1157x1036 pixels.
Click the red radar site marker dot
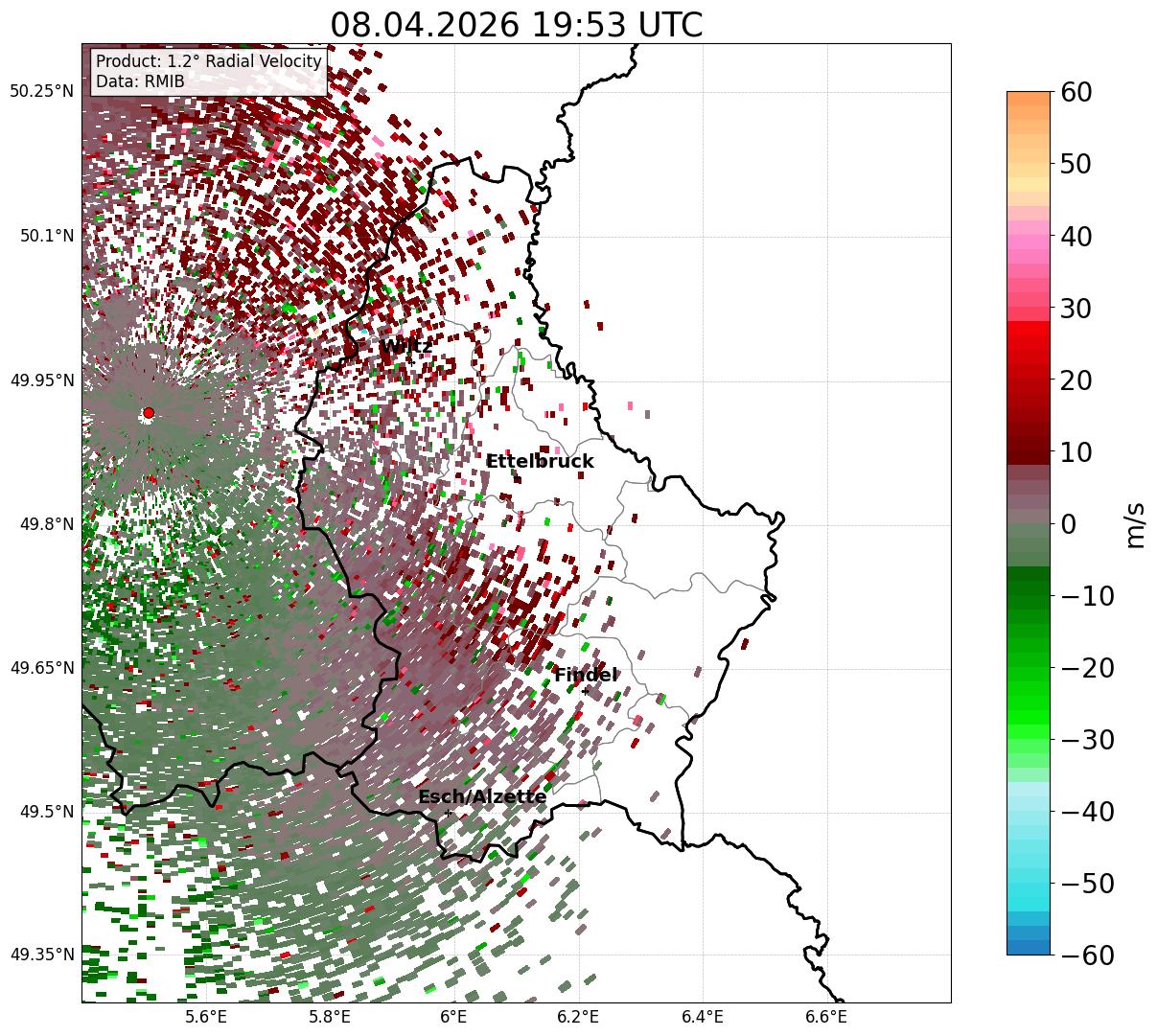click(x=148, y=413)
